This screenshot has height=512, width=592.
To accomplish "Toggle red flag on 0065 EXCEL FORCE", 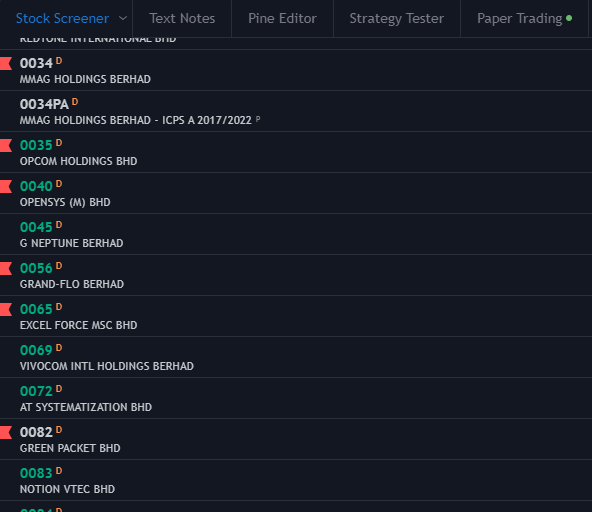I will coord(6,310).
